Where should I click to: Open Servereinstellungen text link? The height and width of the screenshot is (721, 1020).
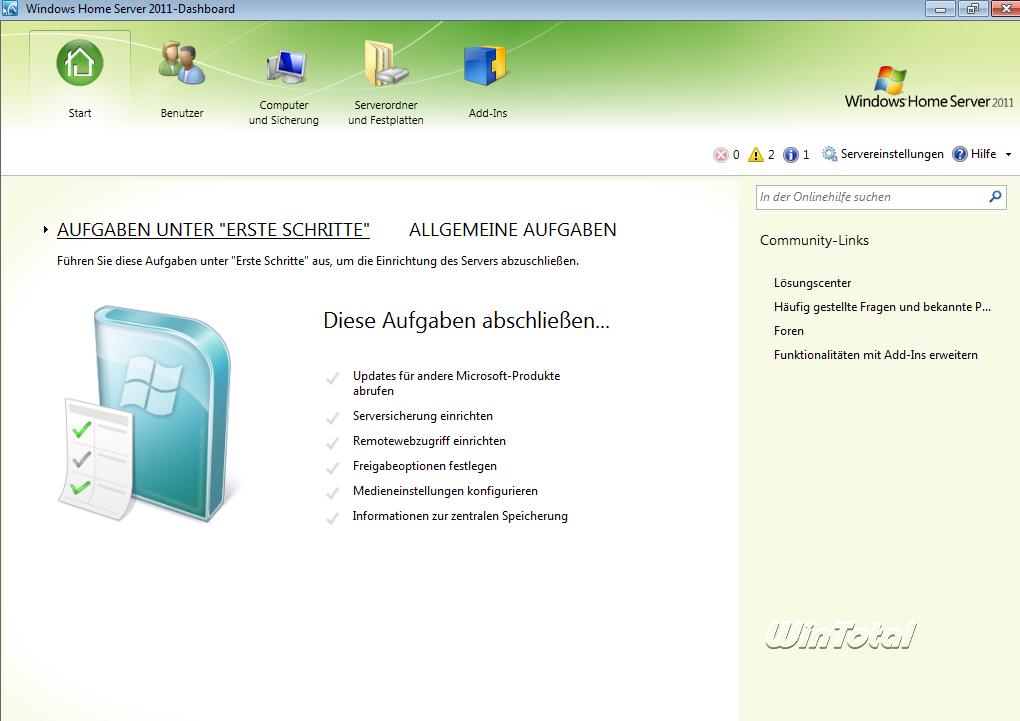click(x=892, y=154)
